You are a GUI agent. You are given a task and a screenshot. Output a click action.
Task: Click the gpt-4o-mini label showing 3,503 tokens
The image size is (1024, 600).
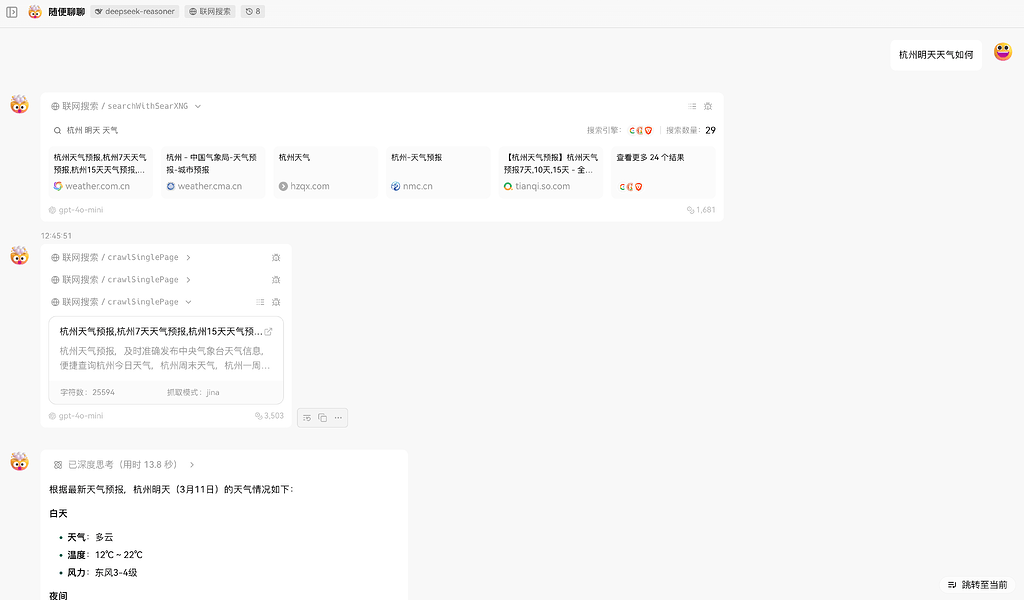click(76, 416)
